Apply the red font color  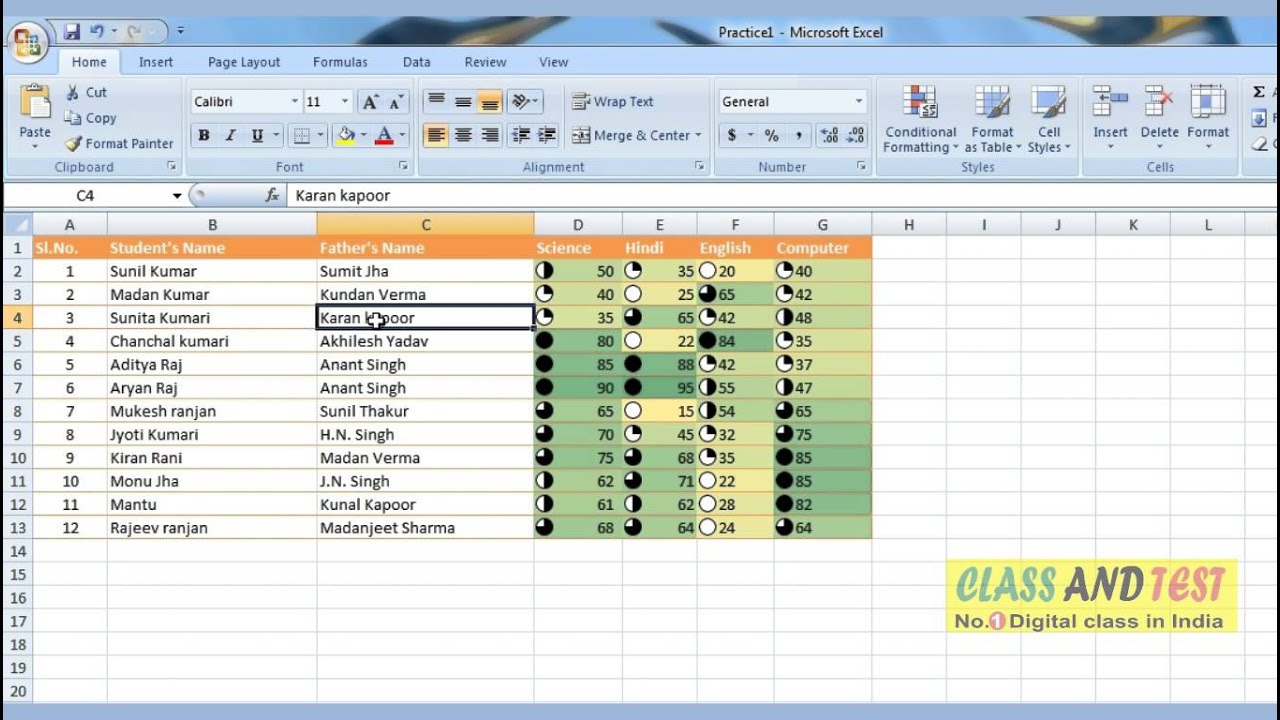coord(384,135)
